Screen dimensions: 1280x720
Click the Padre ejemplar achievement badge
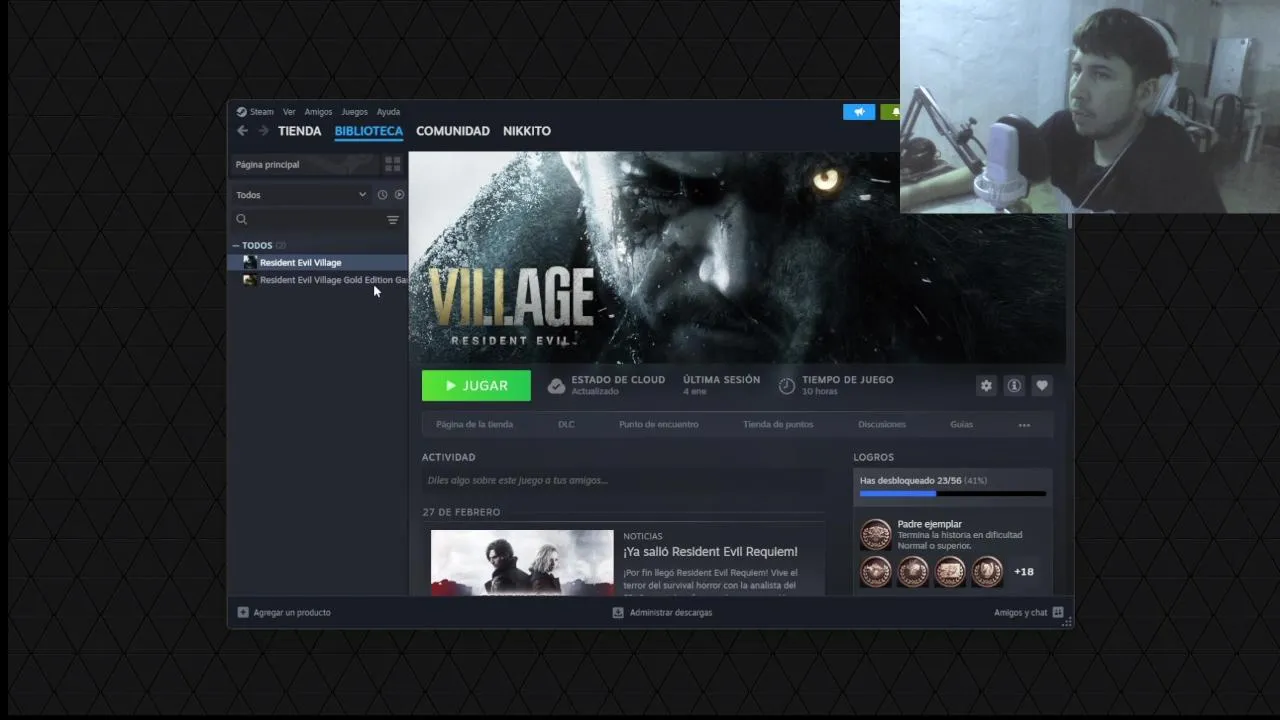(875, 535)
